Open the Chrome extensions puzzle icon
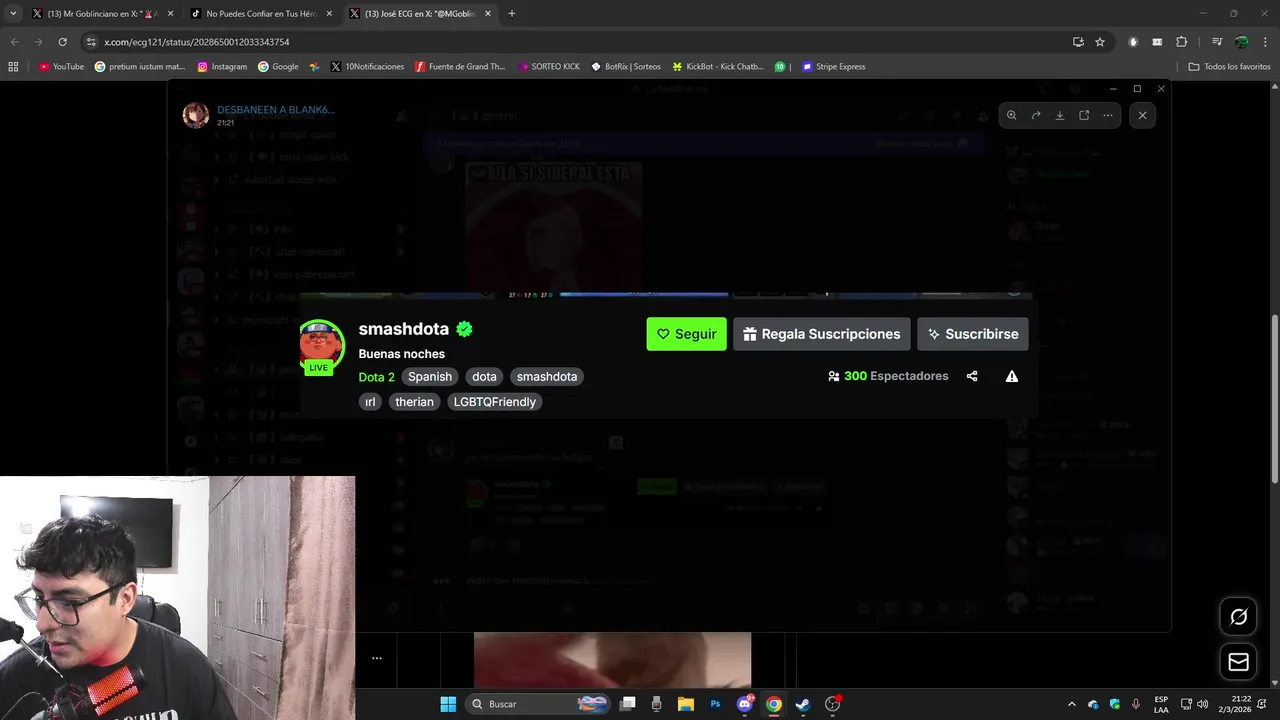The width and height of the screenshot is (1280, 720). coord(1182,42)
